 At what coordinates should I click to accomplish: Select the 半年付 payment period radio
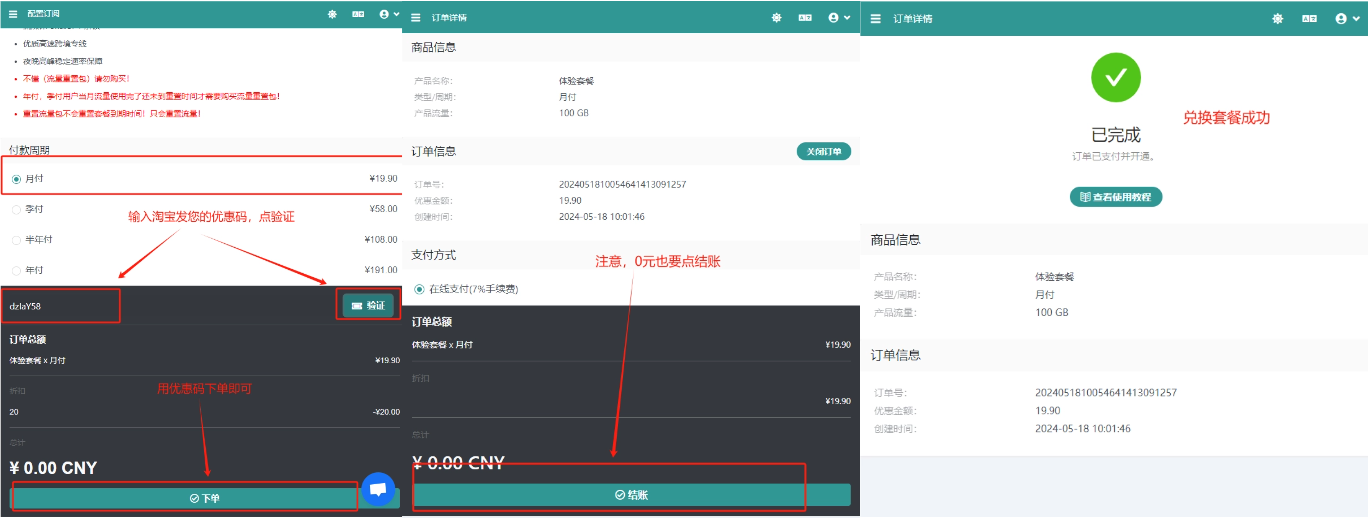(16, 240)
